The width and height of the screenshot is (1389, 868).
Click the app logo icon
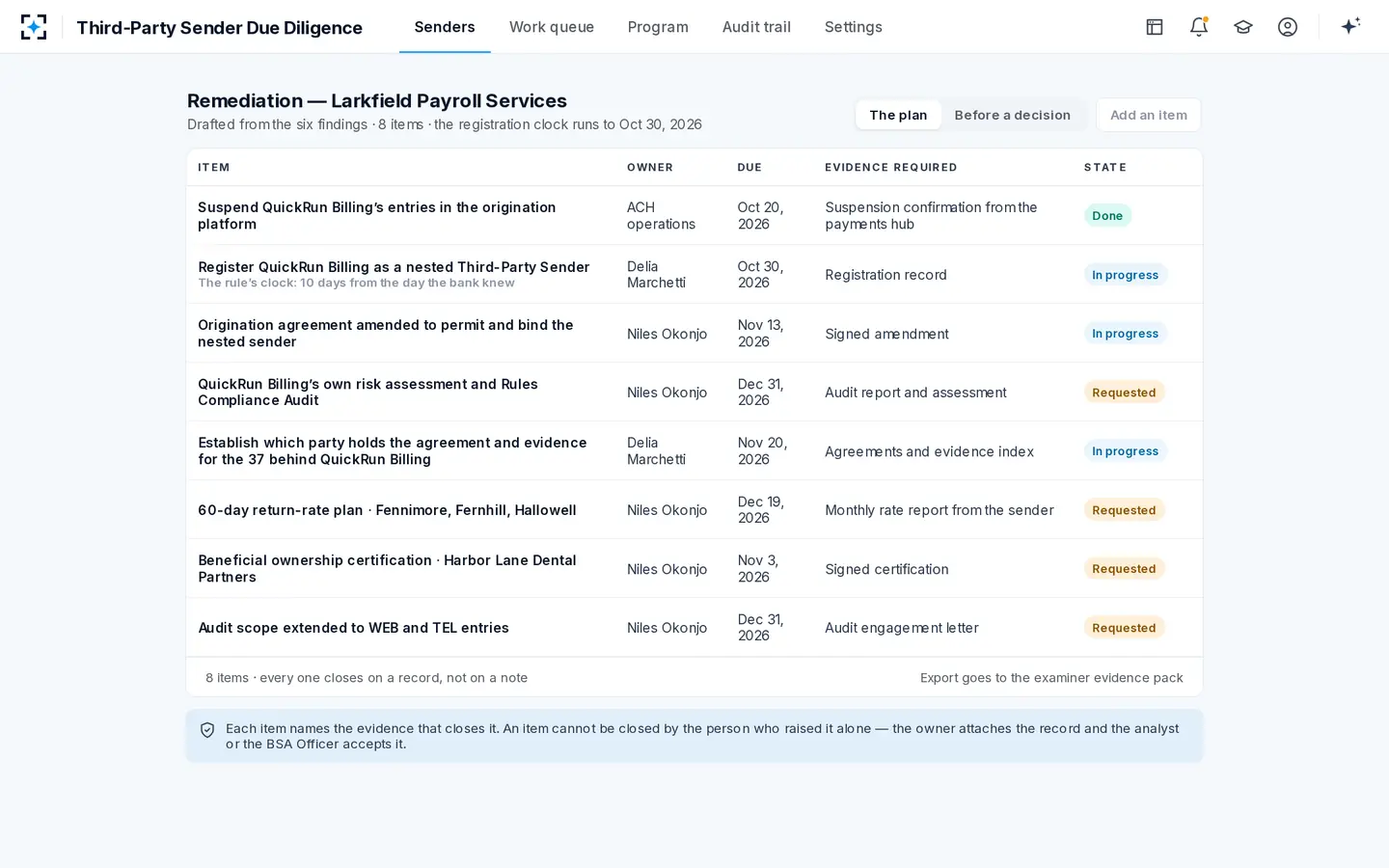(x=34, y=27)
